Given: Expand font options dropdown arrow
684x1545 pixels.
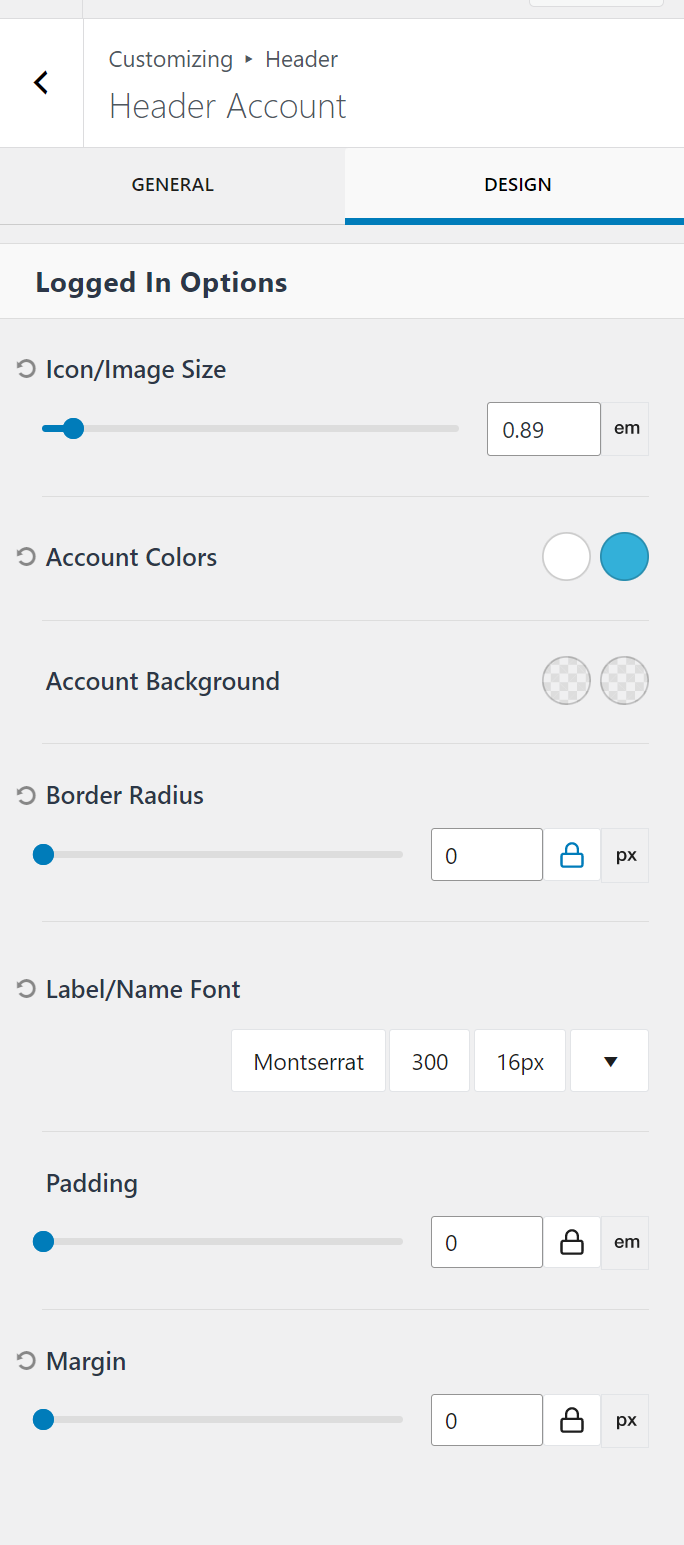Looking at the screenshot, I should (609, 1061).
